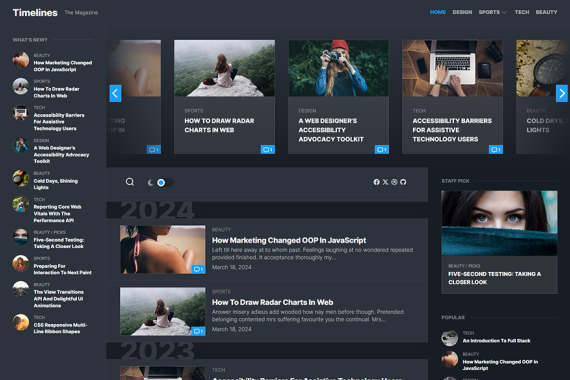Click Sports category label on Radar Charts card
The height and width of the screenshot is (380, 570).
194,111
